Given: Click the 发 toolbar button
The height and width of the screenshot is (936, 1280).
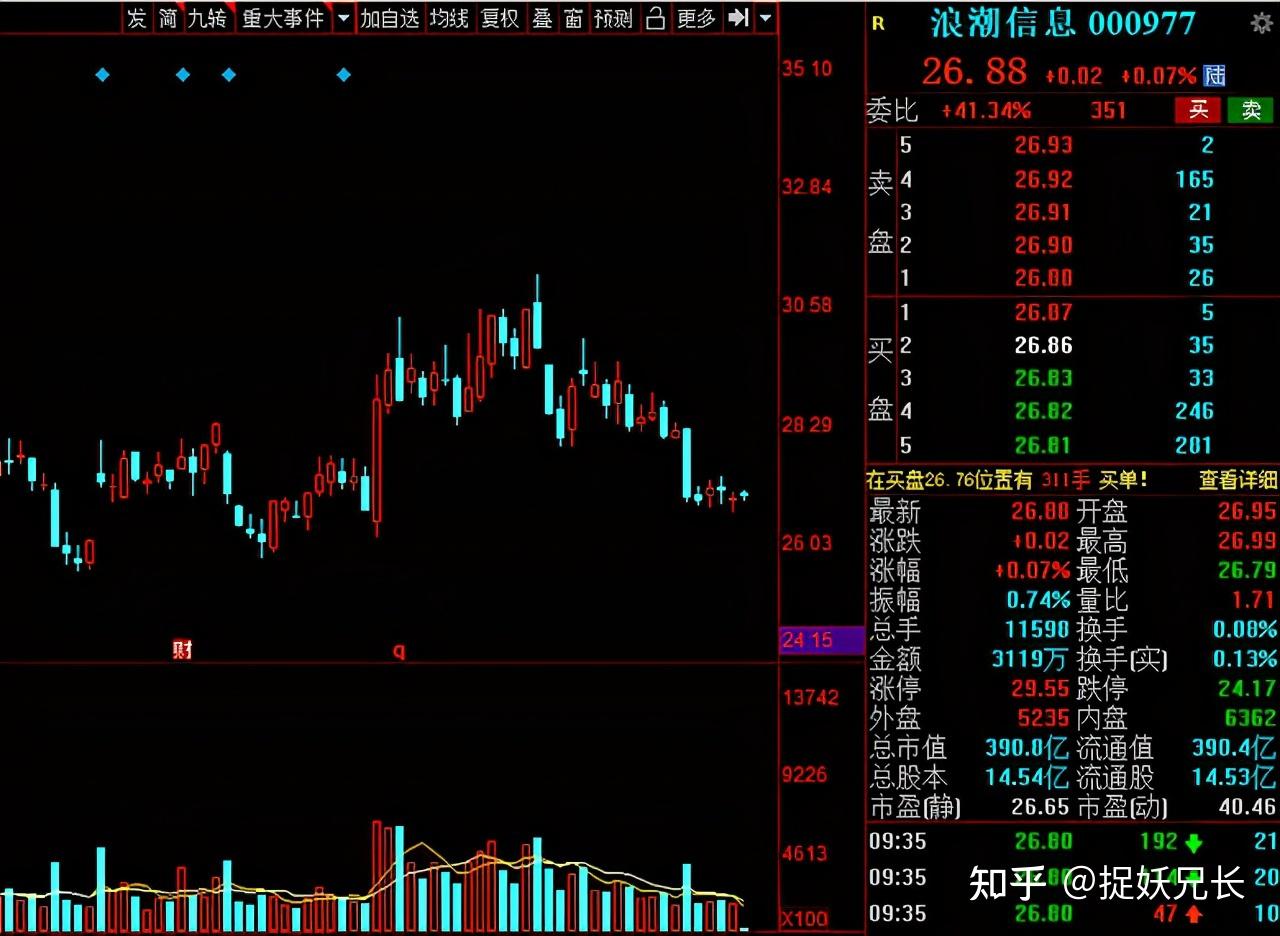Looking at the screenshot, I should click(137, 18).
